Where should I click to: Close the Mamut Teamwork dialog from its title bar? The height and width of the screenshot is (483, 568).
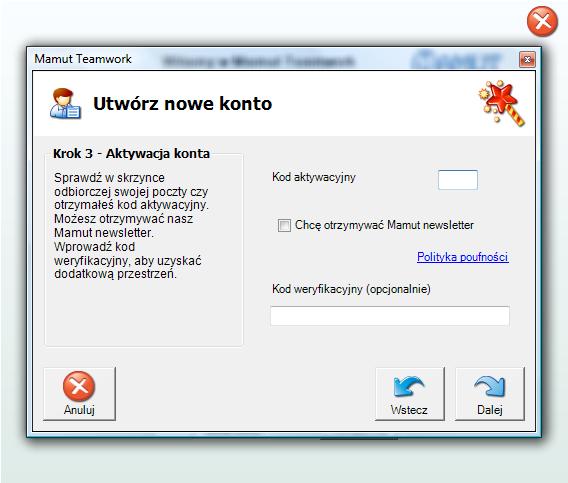pos(527,59)
